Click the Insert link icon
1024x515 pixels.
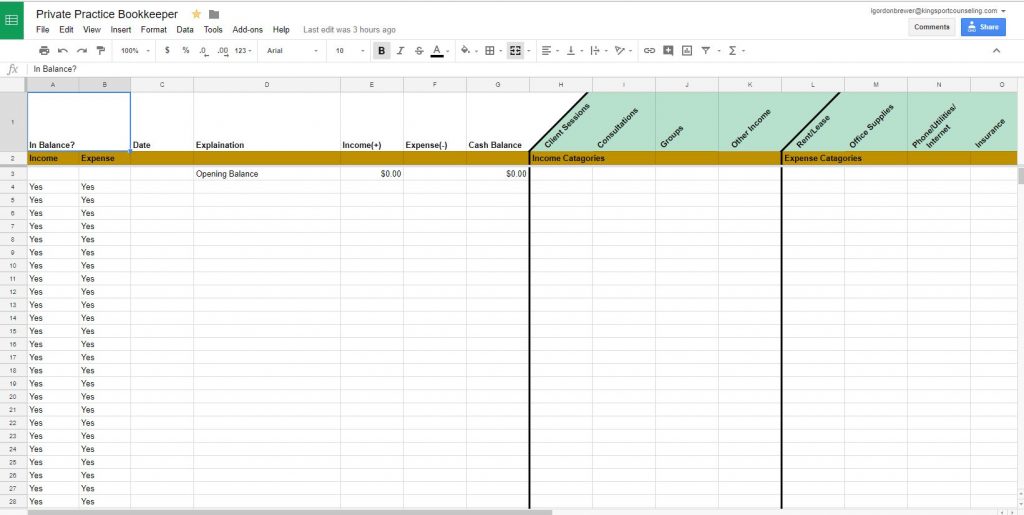(x=649, y=50)
